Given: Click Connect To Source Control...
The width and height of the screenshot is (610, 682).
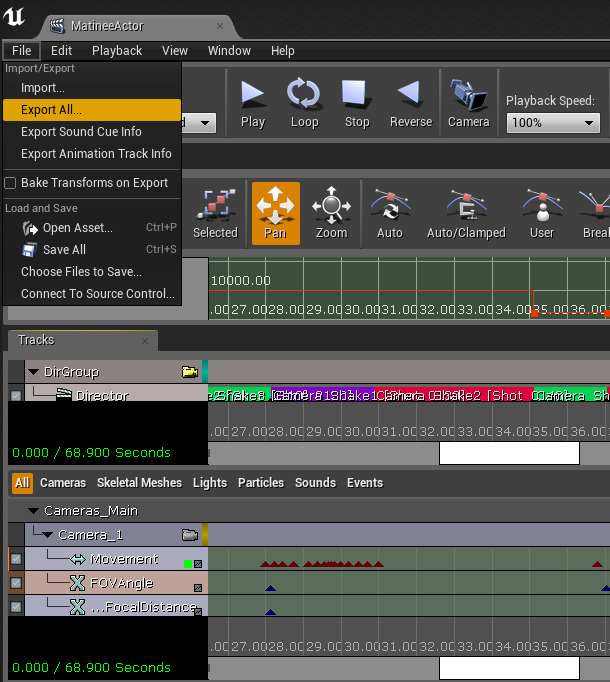Looking at the screenshot, I should (98, 294).
